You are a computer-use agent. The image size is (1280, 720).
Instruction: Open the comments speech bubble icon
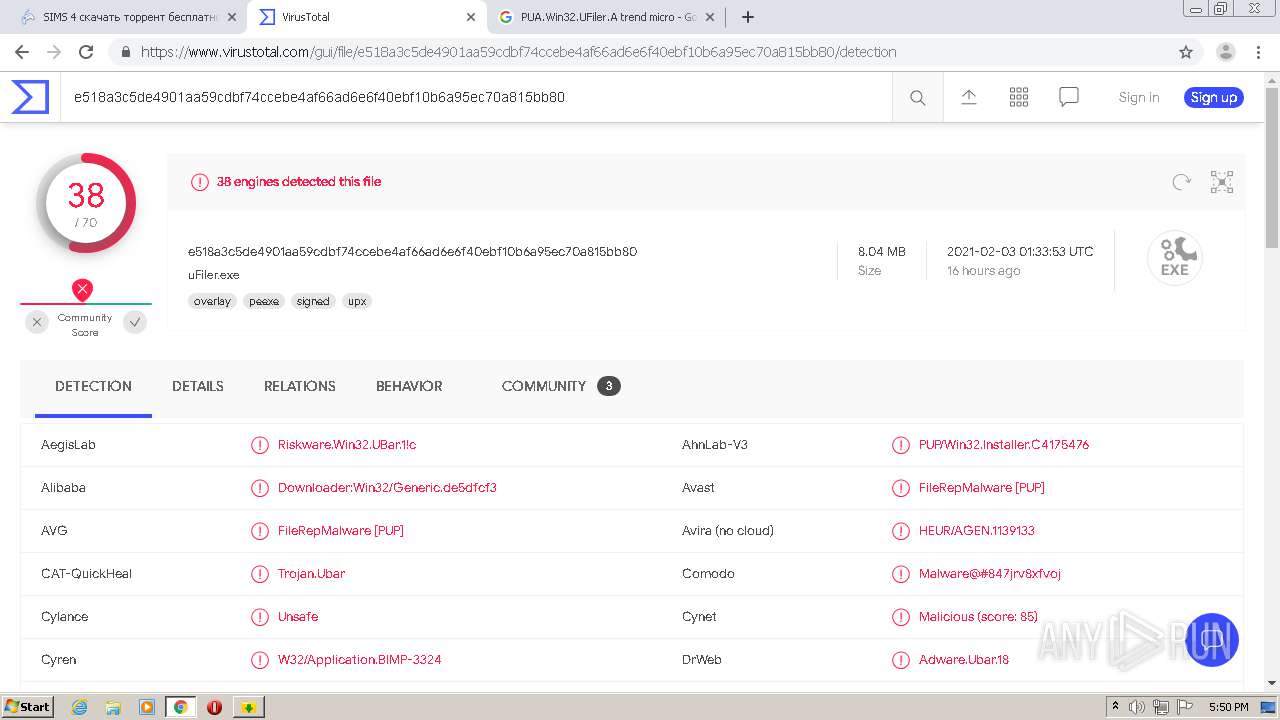[x=1068, y=97]
